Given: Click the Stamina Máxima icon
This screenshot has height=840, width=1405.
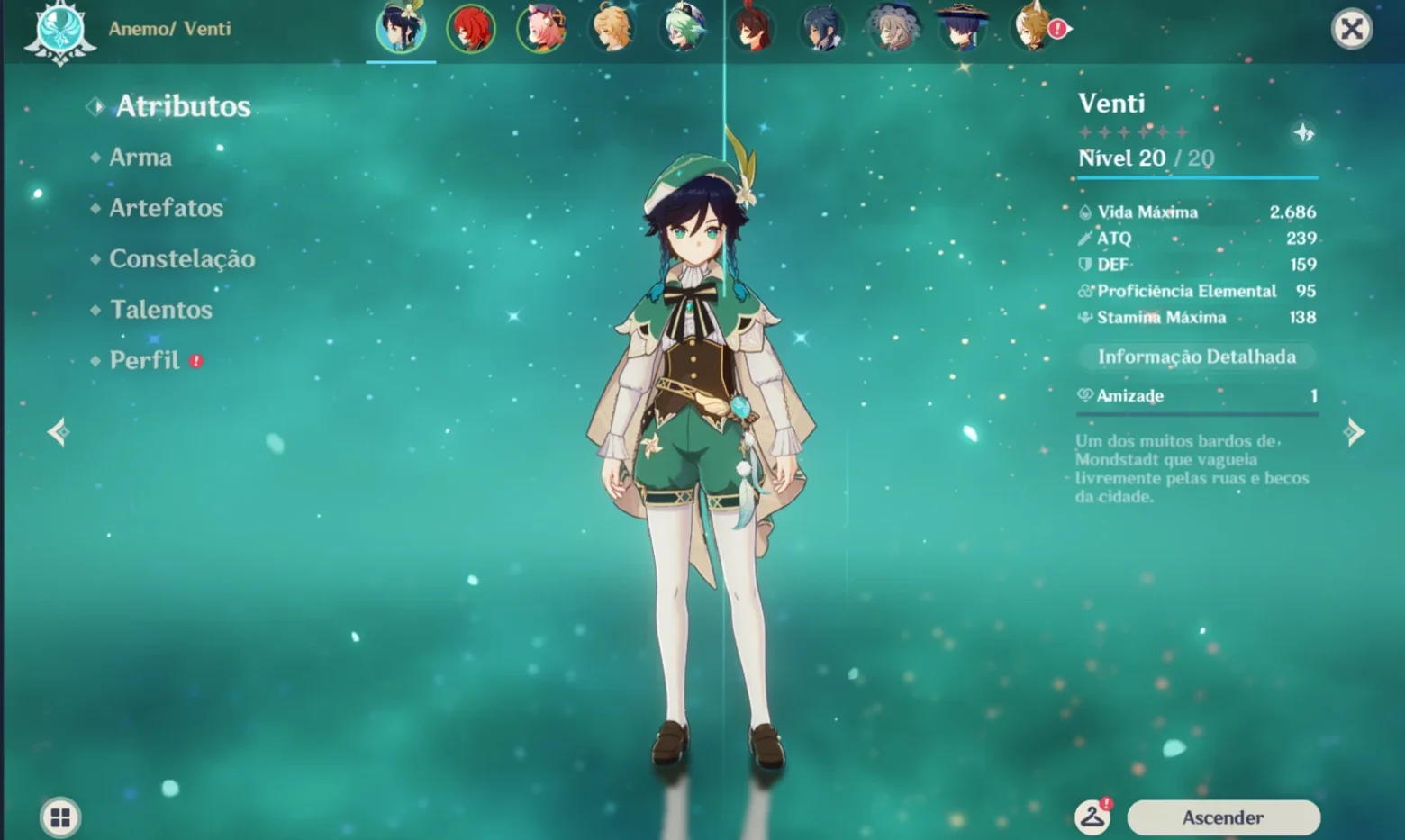Looking at the screenshot, I should [1085, 317].
